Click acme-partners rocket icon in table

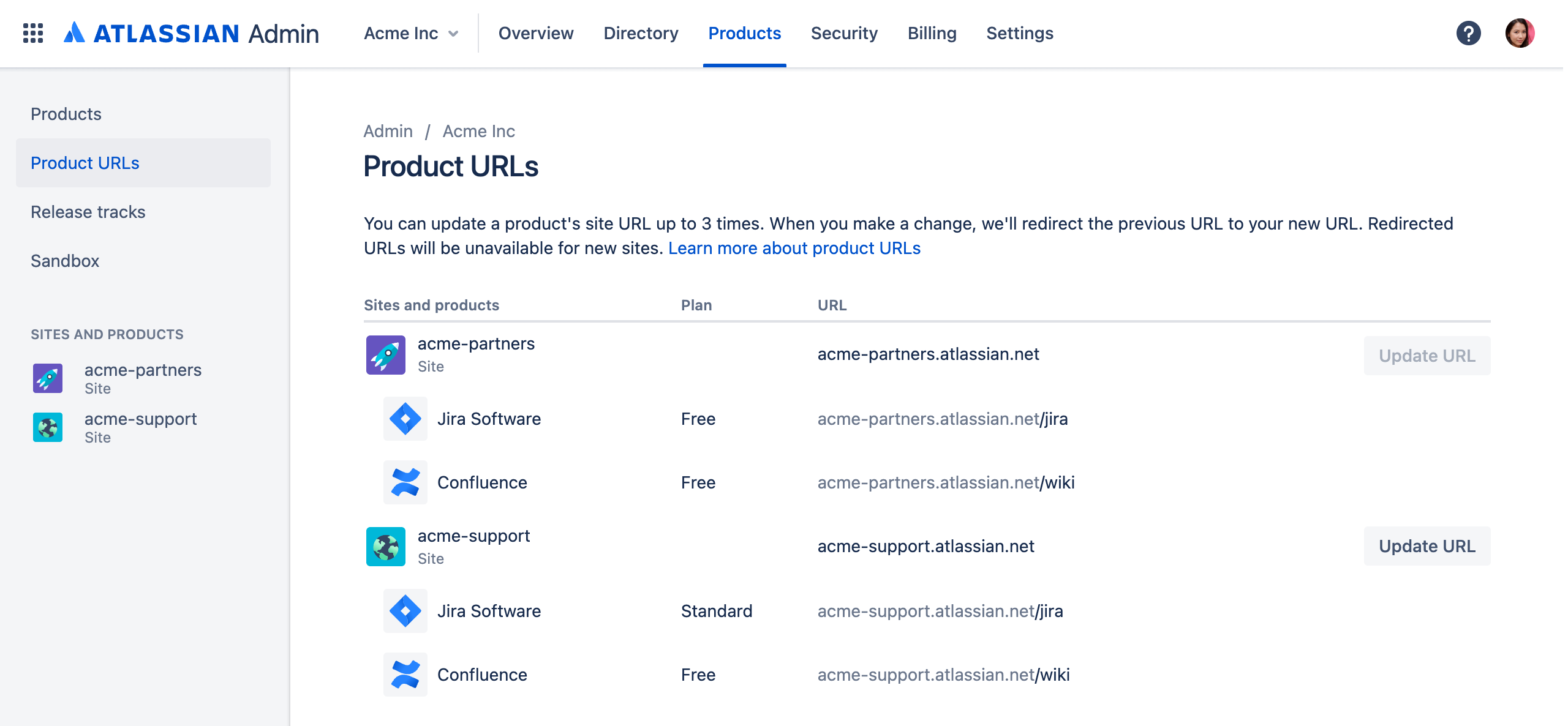click(385, 354)
